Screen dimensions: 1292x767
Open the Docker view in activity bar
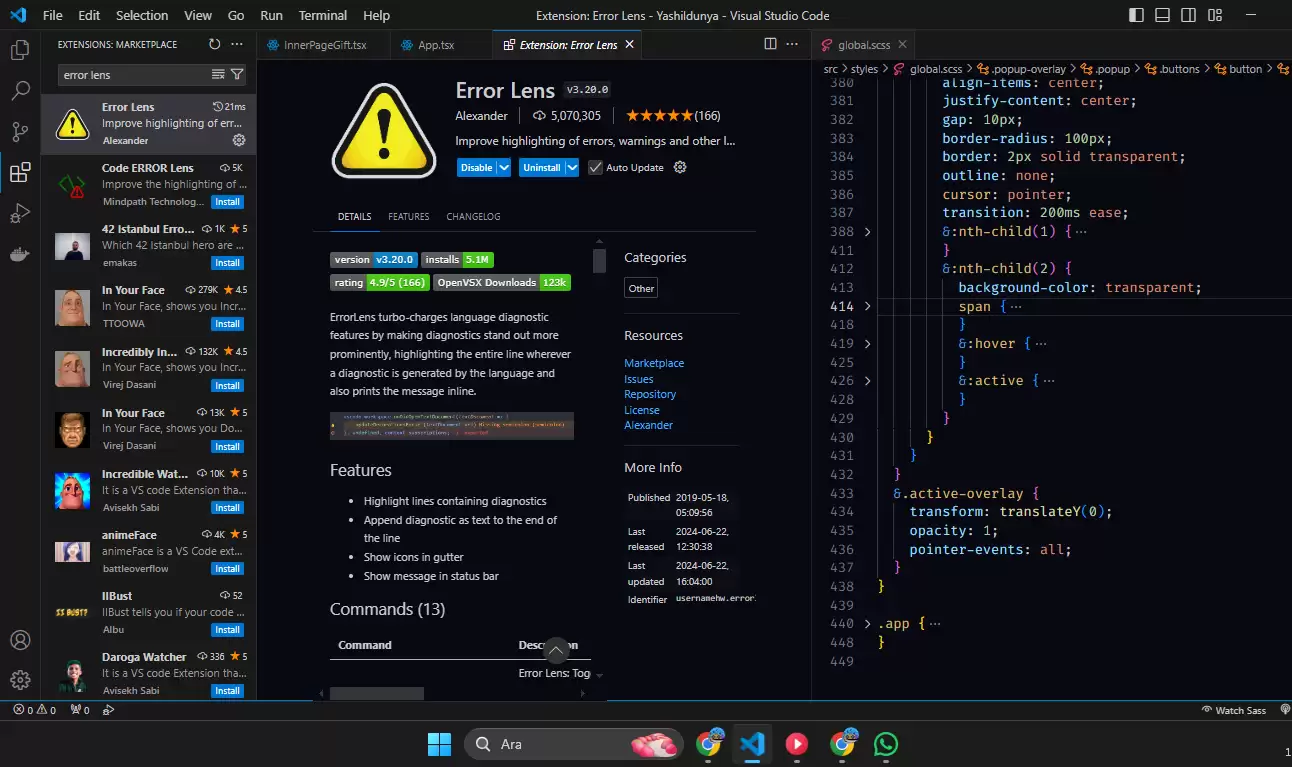tap(20, 254)
